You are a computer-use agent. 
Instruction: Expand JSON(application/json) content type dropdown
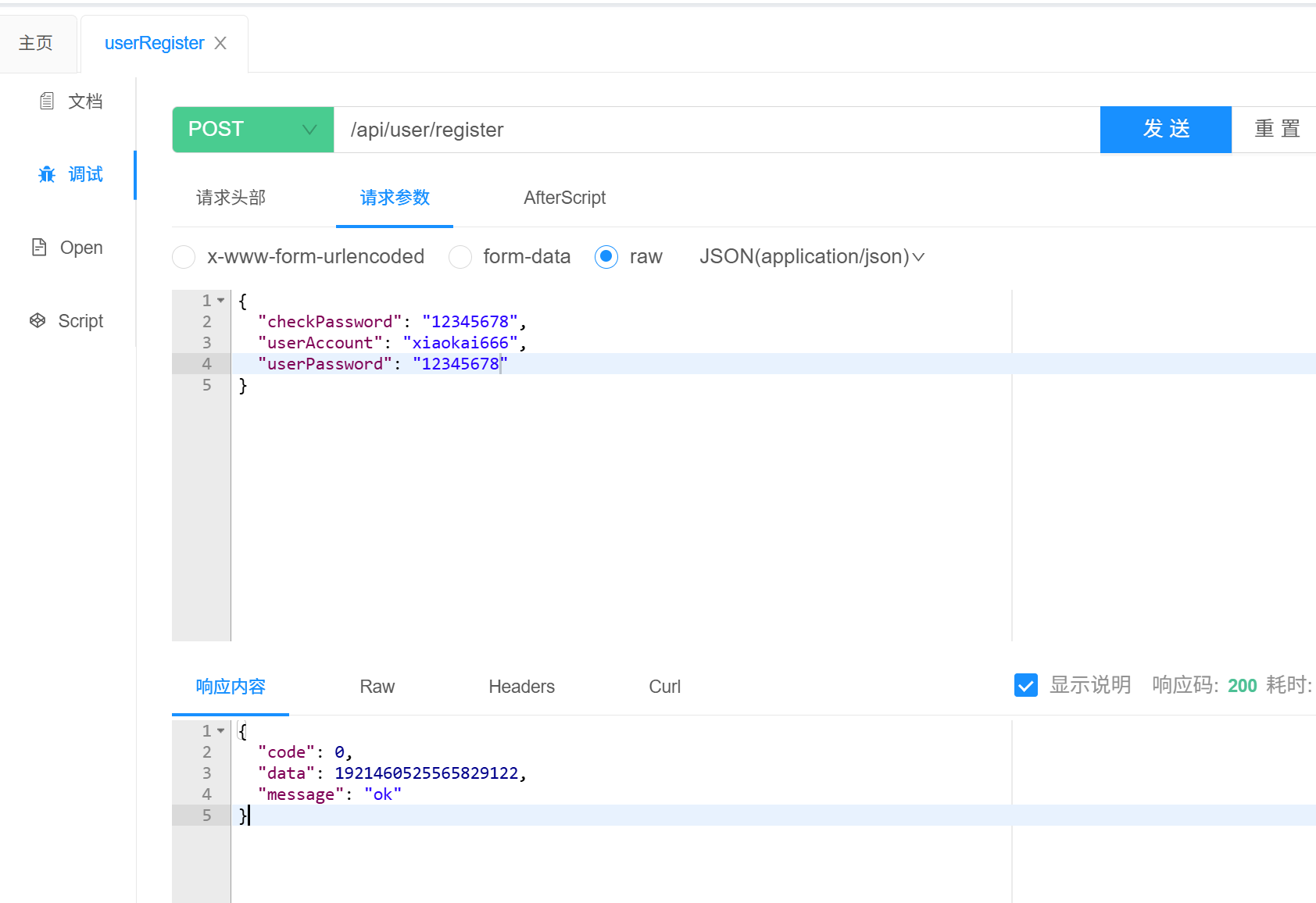click(812, 257)
